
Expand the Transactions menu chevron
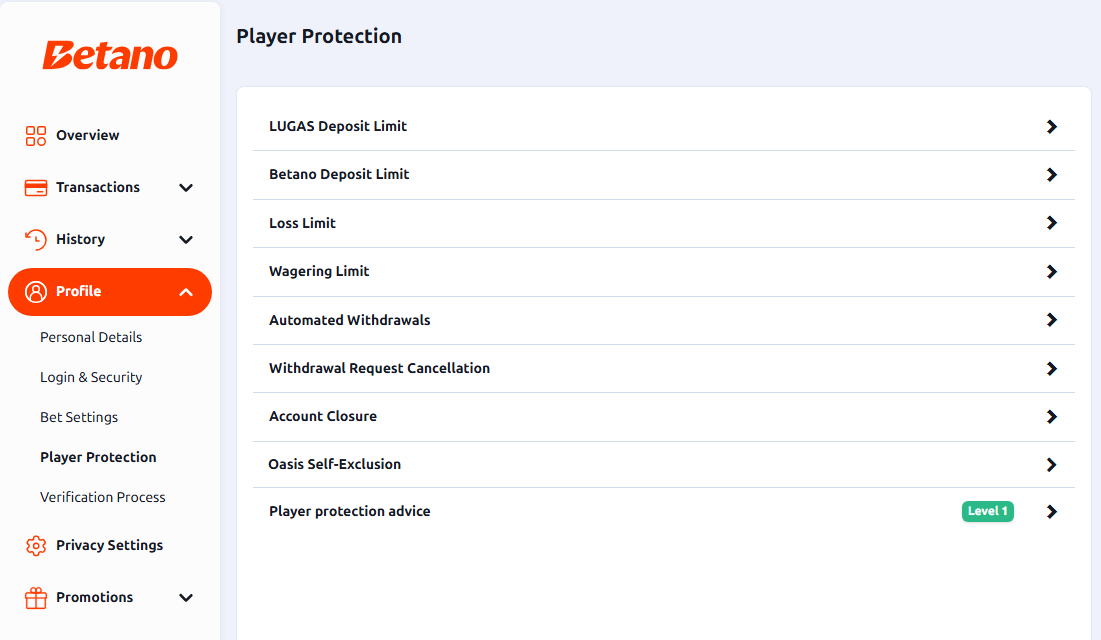coord(186,188)
